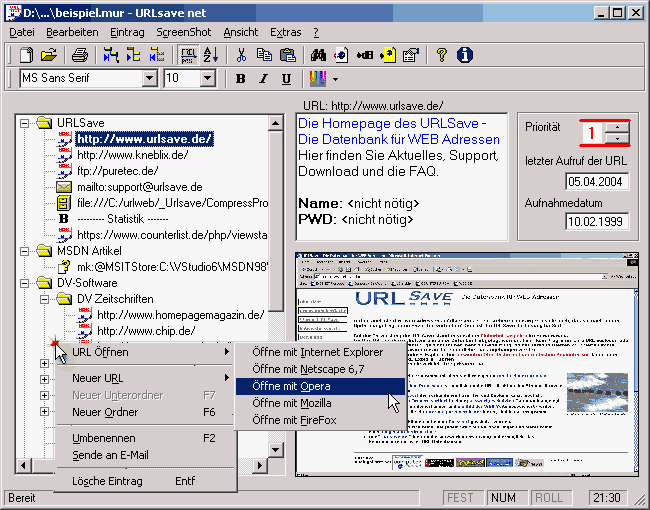Toggle underline text formatting
Viewport: 650px width, 510px height.
click(287, 79)
